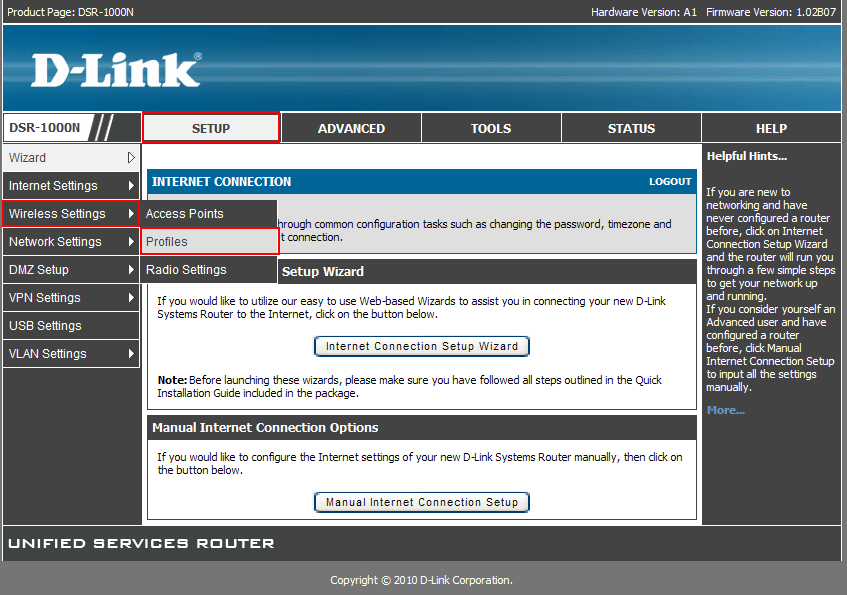847x595 pixels.
Task: Expand the VPN Settings arrow
Action: tap(131, 298)
